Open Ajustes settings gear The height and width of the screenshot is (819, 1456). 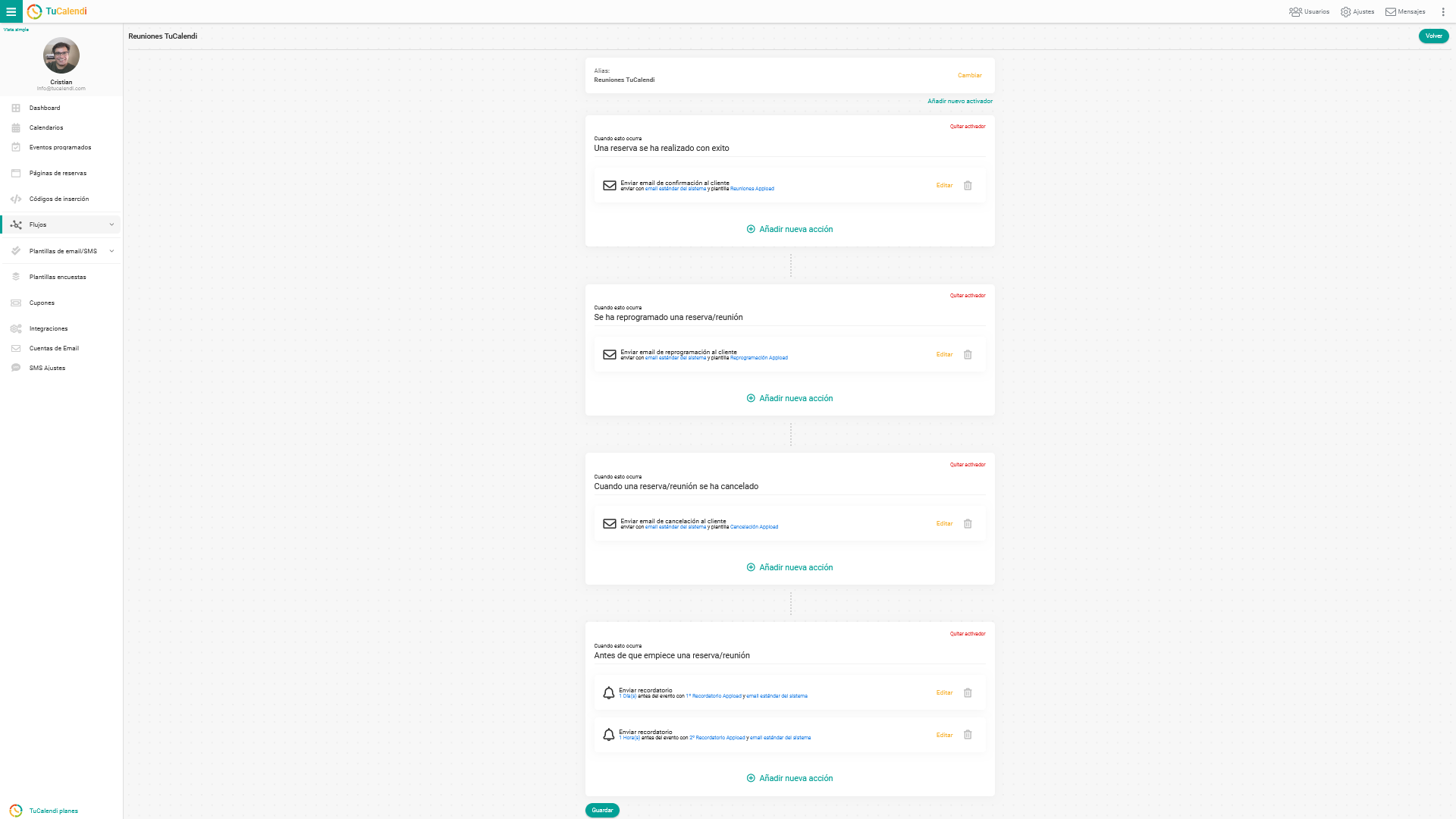1357,11
